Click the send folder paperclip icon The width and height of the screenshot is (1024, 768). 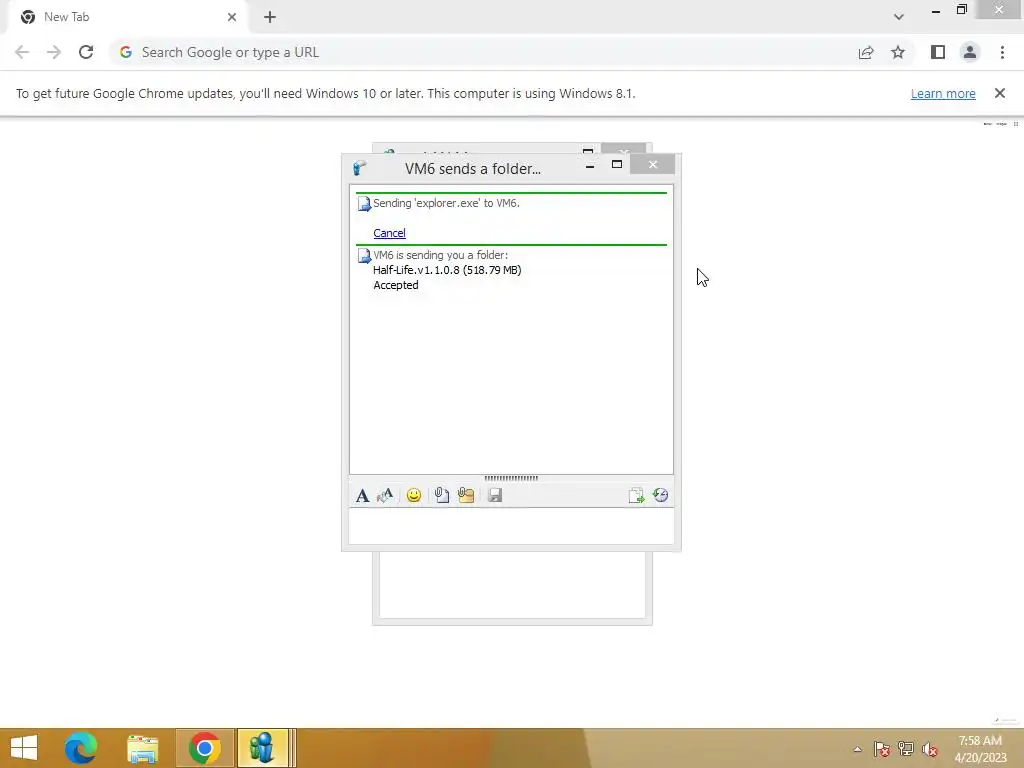click(466, 496)
